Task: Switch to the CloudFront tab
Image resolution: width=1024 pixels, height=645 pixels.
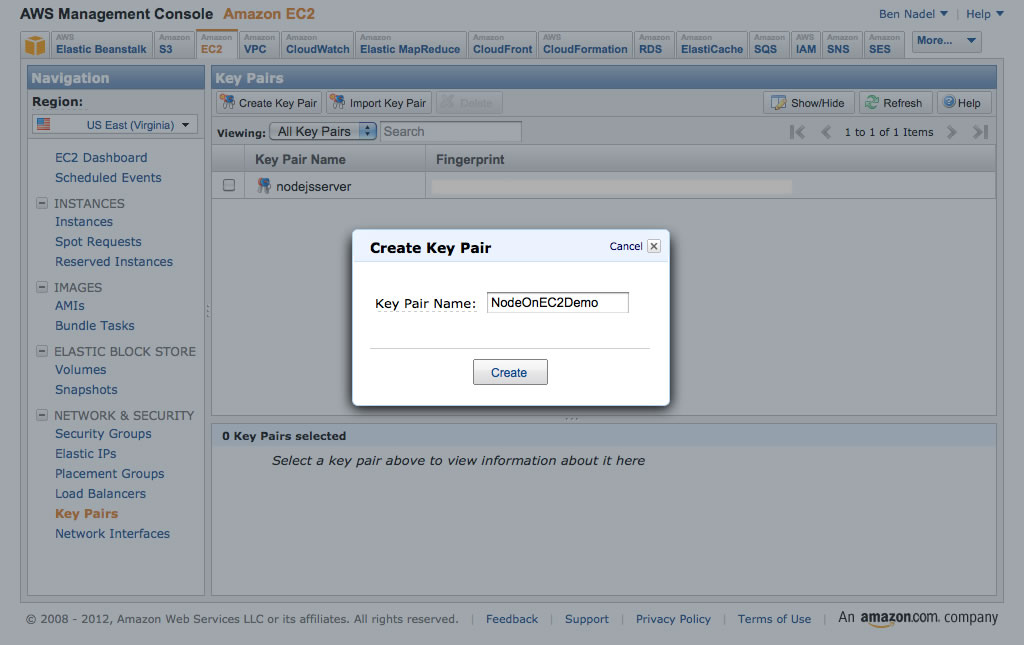Action: (x=503, y=44)
